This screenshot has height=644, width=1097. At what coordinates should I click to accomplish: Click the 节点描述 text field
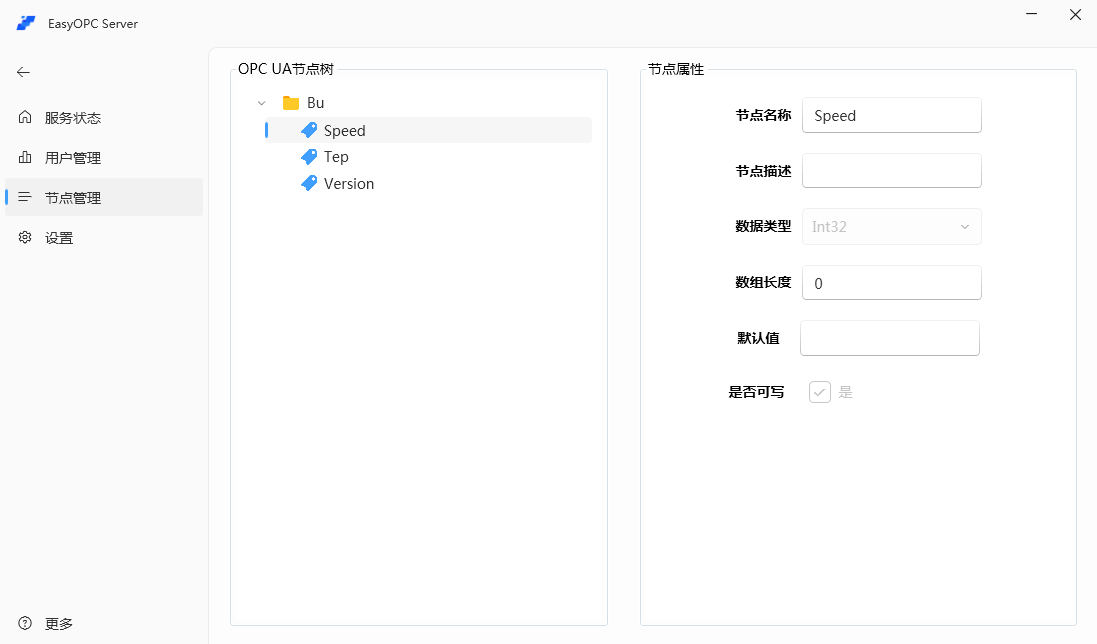click(x=891, y=171)
